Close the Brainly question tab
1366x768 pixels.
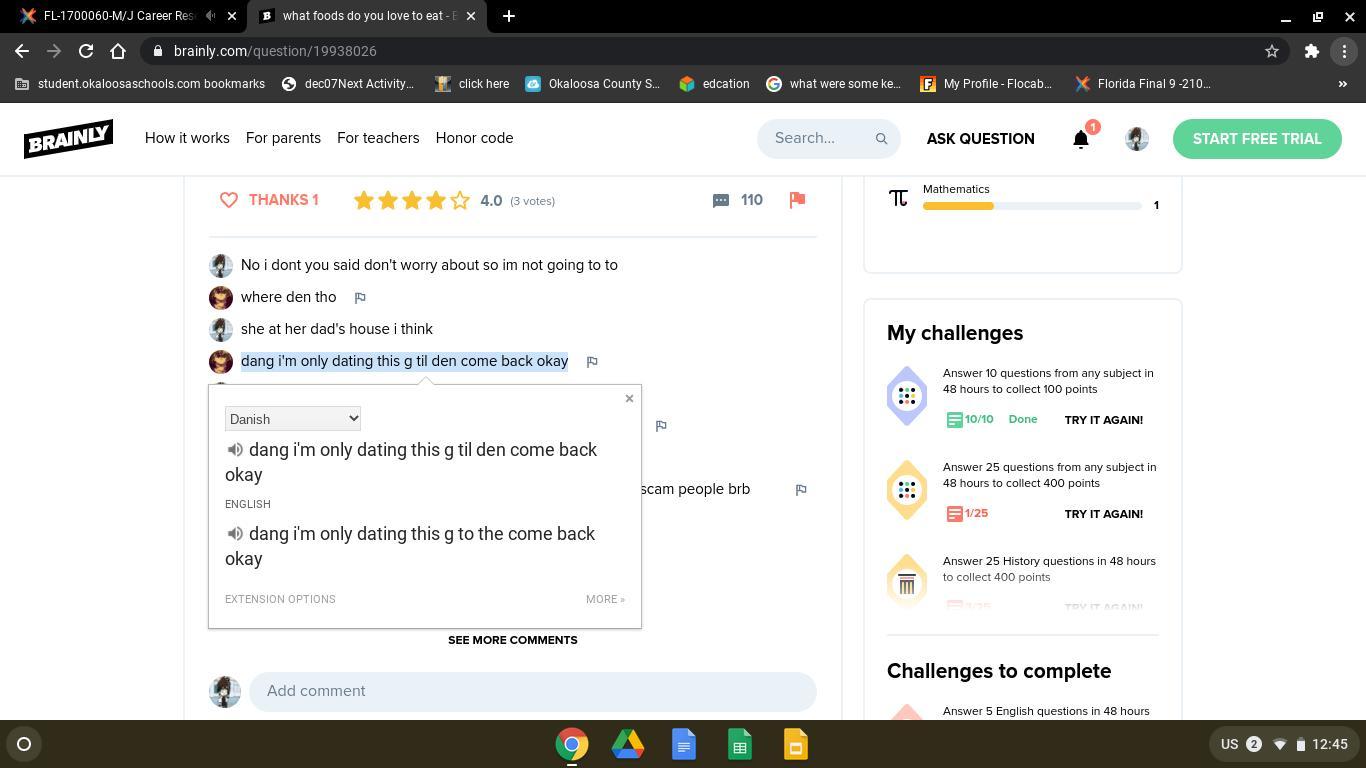click(x=471, y=16)
